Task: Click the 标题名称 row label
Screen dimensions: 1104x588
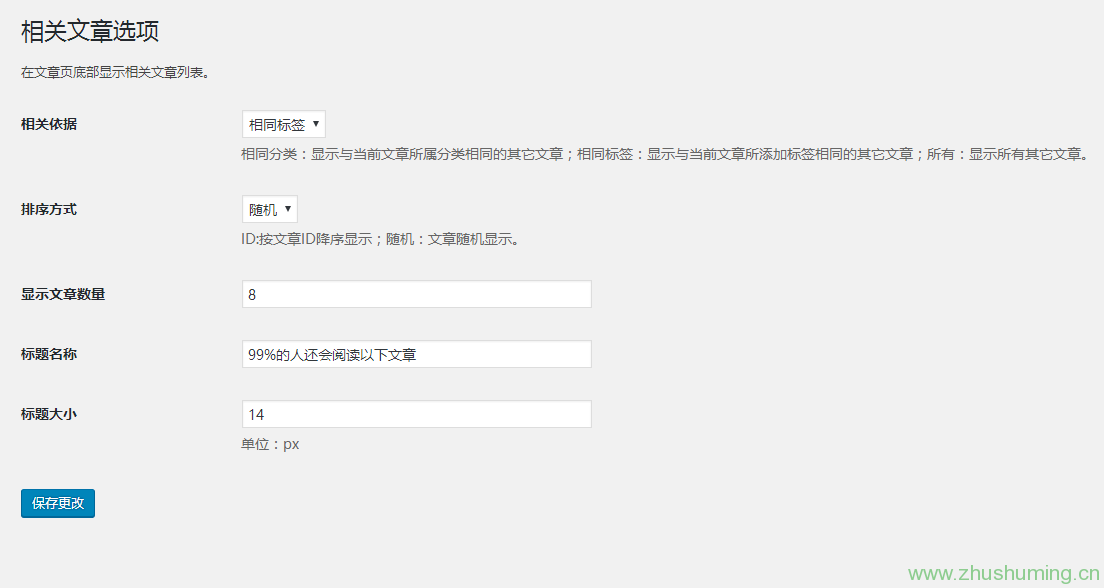Action: (49, 354)
